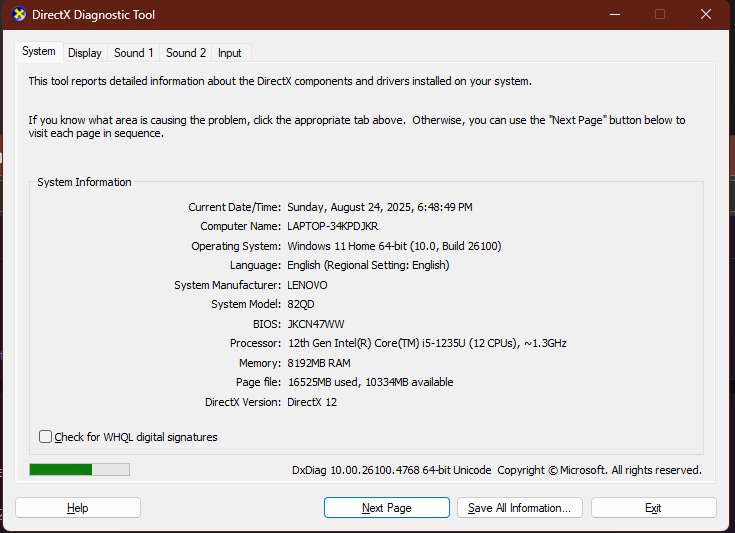
Task: Click the disabled maximize button
Action: pyautogui.click(x=660, y=15)
